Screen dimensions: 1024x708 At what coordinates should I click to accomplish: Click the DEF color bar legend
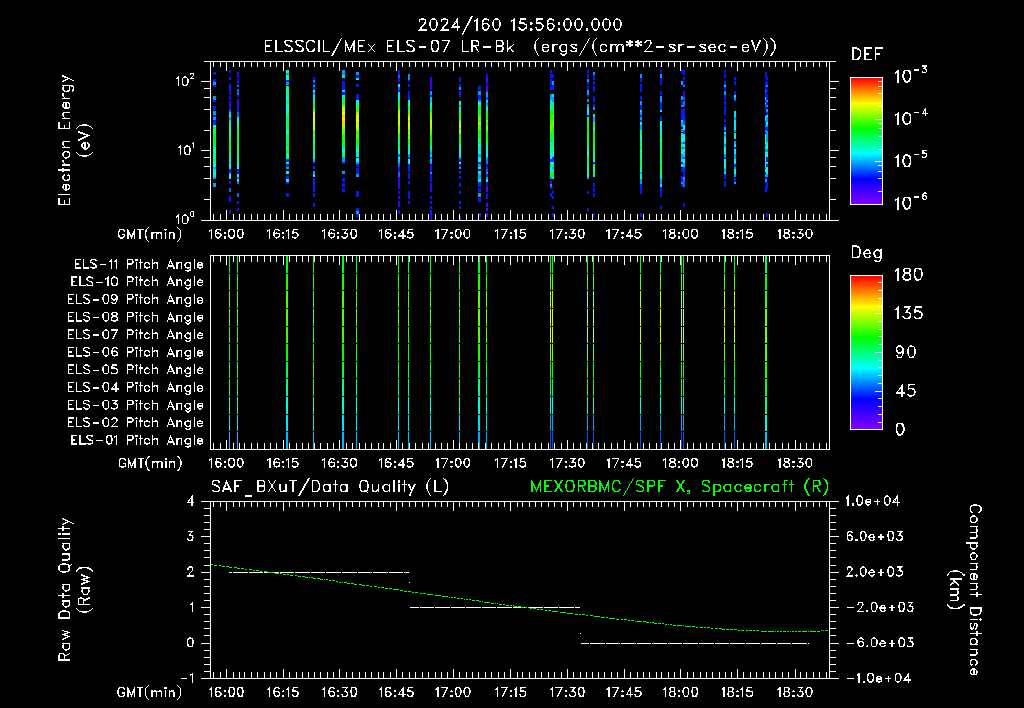point(866,140)
